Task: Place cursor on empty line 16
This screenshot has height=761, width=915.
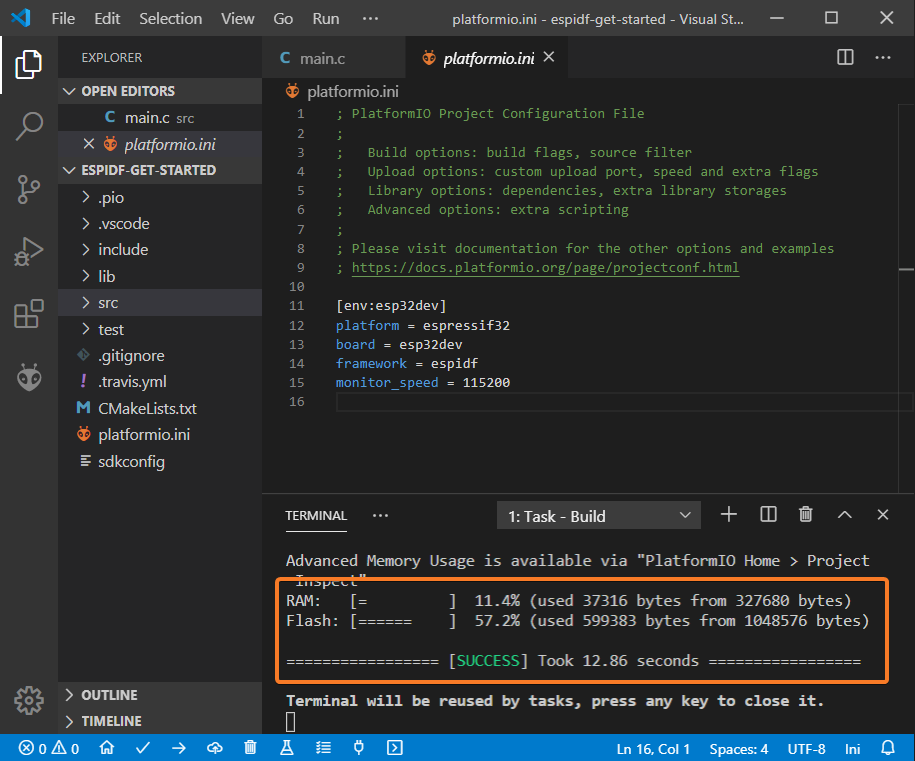Action: pos(624,402)
